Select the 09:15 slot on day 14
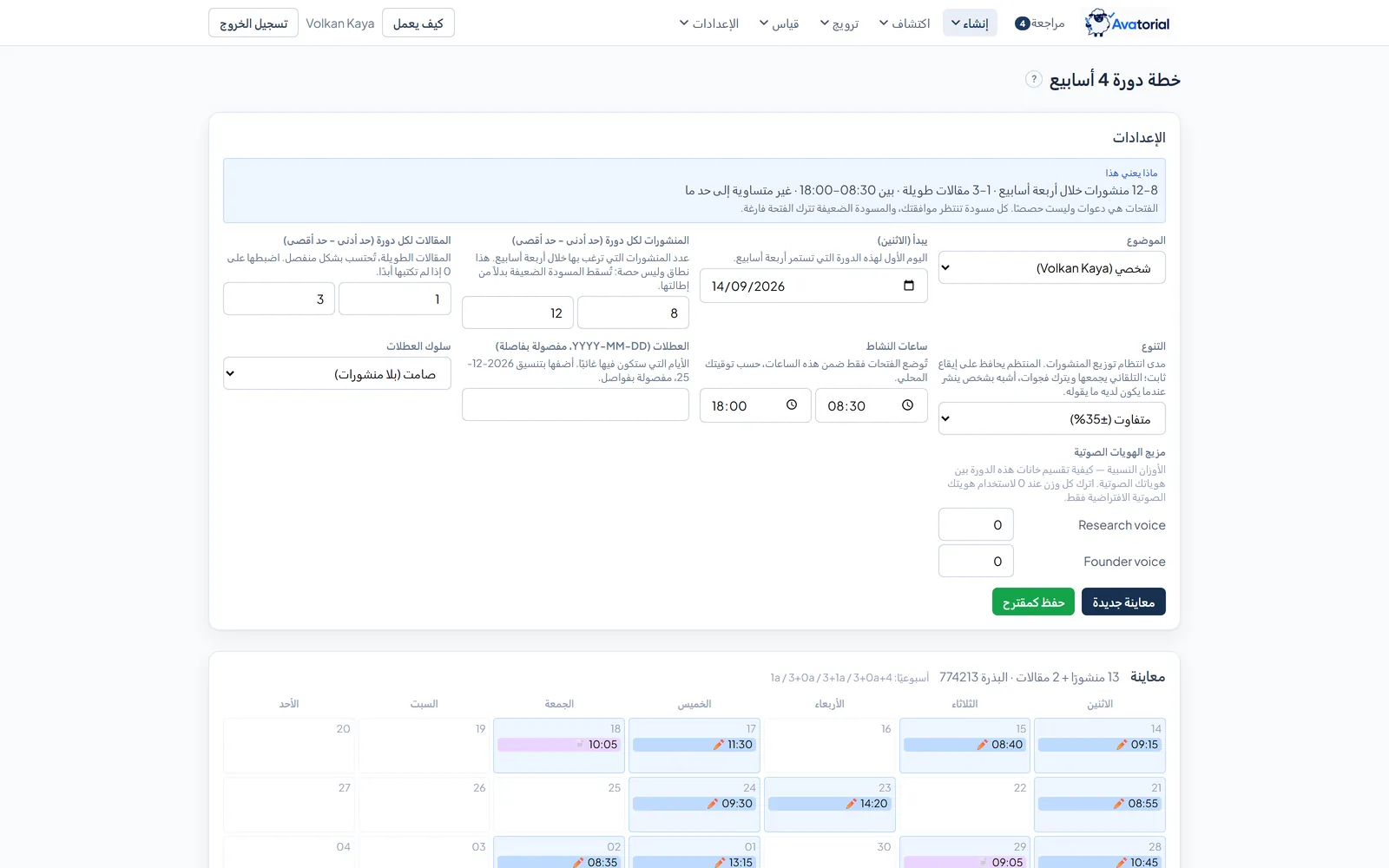 [x=1100, y=745]
